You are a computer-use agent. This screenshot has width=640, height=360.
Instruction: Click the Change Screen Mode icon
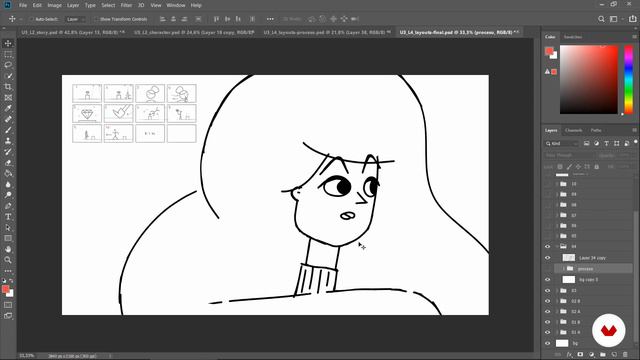8,316
